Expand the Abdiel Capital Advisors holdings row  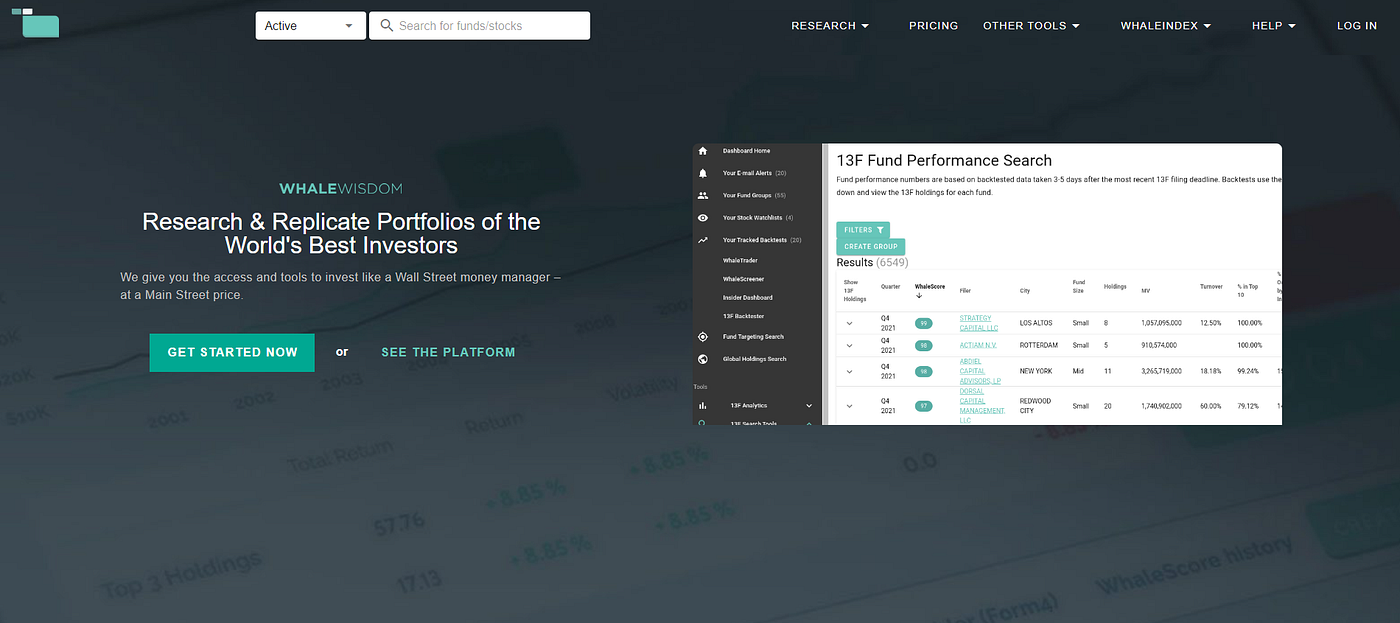pos(850,370)
